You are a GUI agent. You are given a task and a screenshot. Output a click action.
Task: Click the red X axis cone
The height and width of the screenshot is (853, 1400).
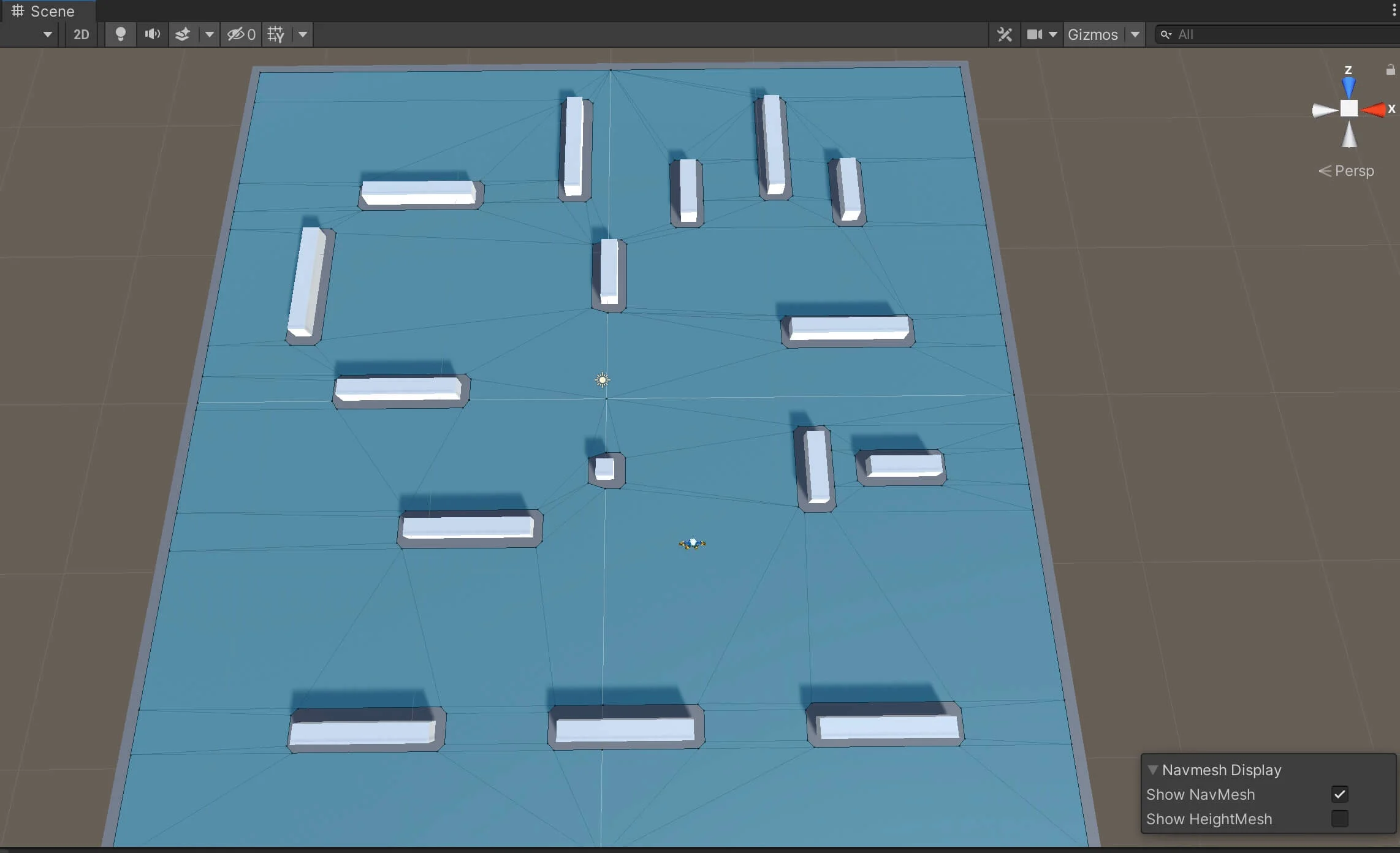pyautogui.click(x=1373, y=110)
